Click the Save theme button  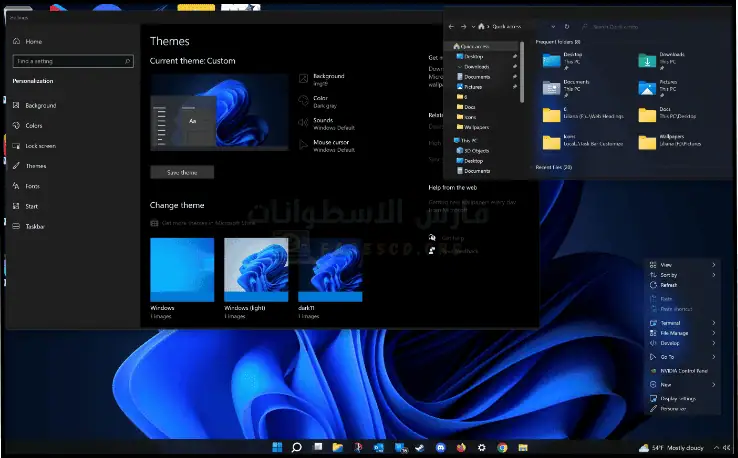tap(181, 172)
